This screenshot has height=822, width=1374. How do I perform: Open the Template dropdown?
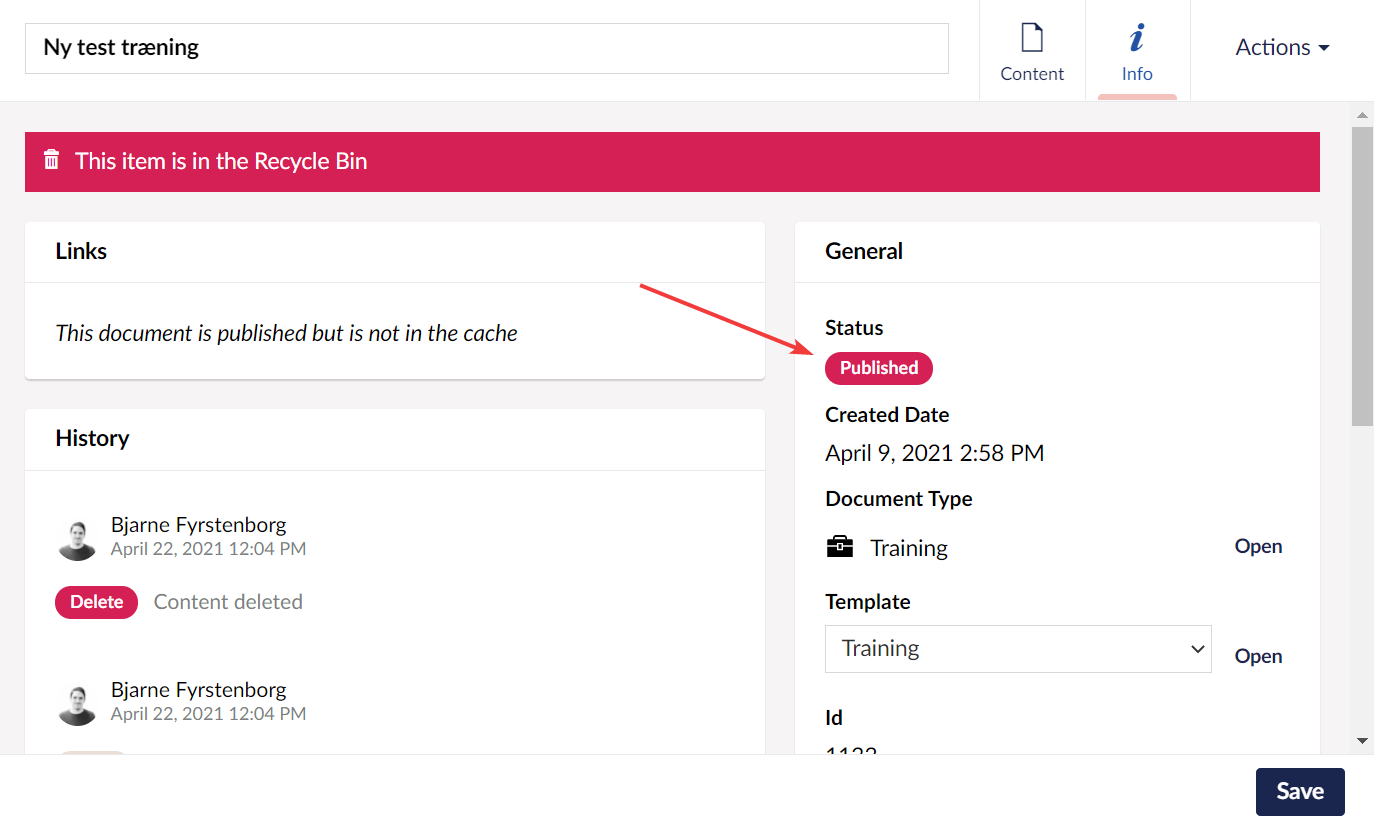[1017, 648]
